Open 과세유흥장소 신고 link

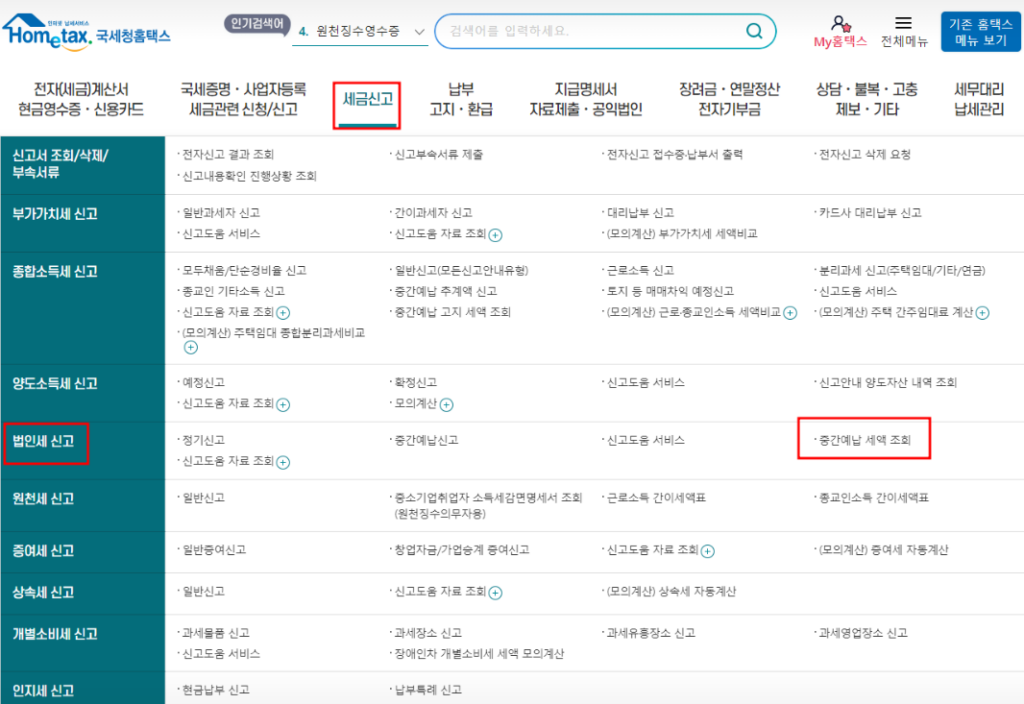coord(650,633)
